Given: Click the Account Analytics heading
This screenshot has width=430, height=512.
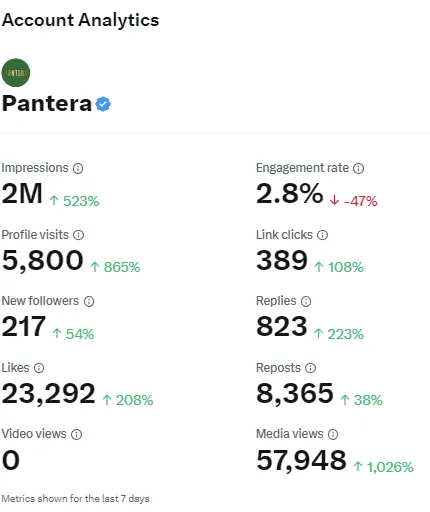Looking at the screenshot, I should [x=80, y=20].
